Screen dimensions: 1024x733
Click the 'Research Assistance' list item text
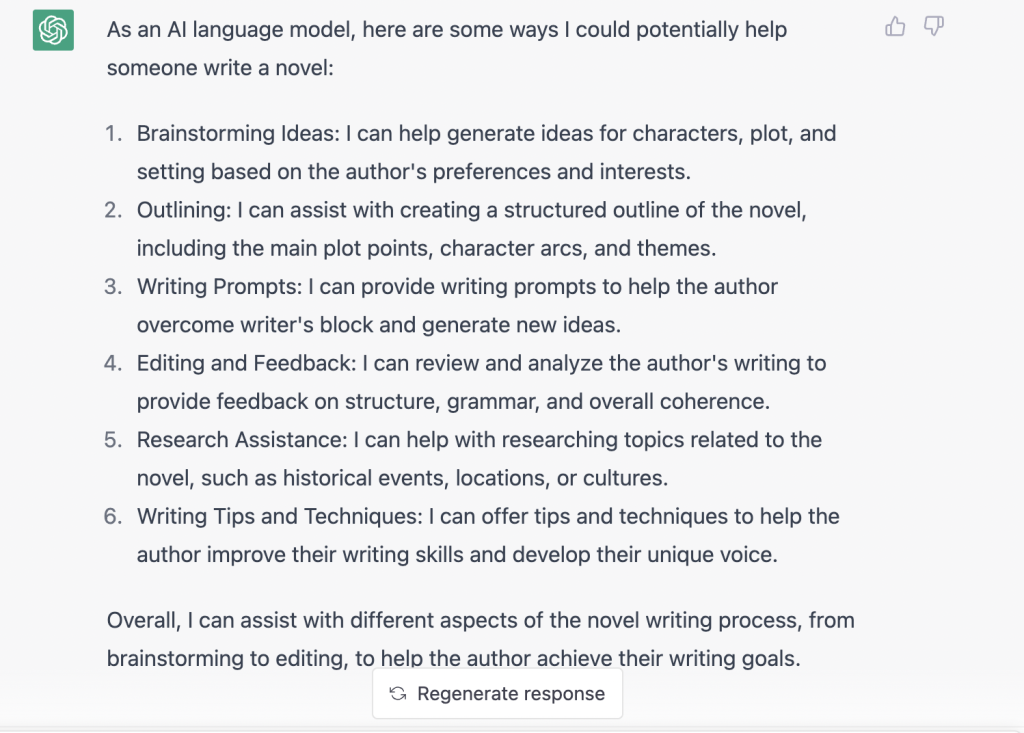coord(479,458)
